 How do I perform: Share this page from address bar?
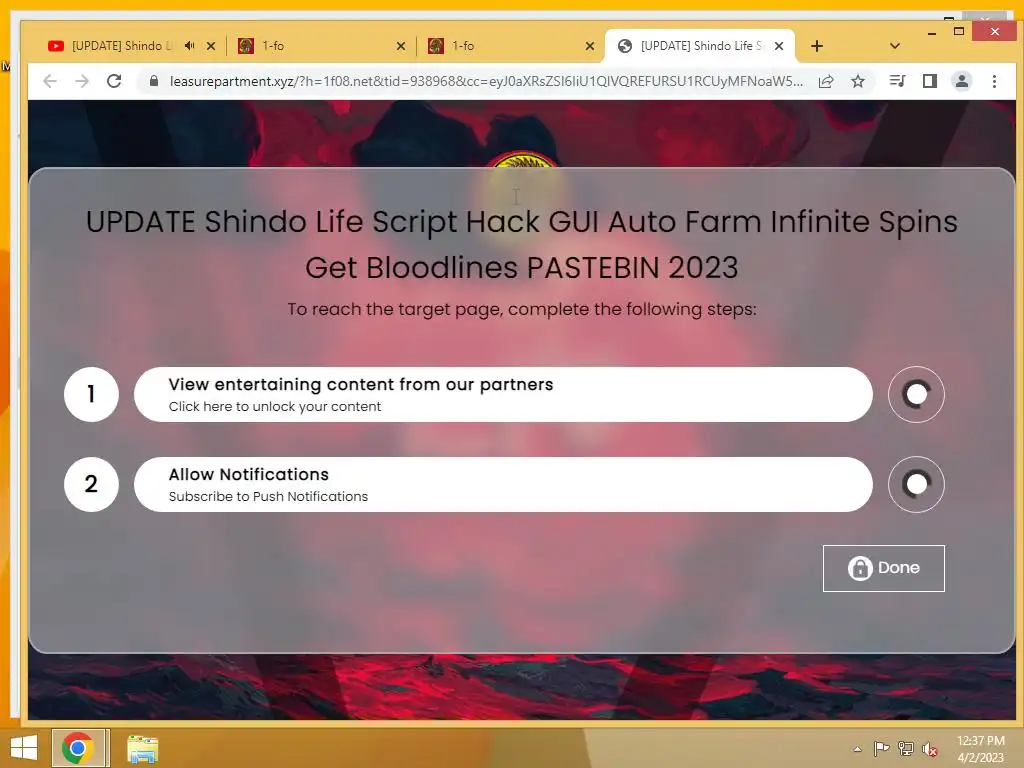pos(826,81)
